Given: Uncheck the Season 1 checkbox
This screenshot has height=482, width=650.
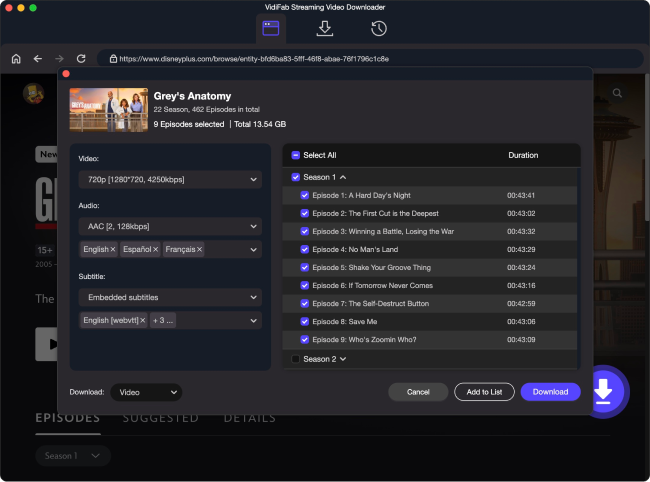Looking at the screenshot, I should coord(296,177).
